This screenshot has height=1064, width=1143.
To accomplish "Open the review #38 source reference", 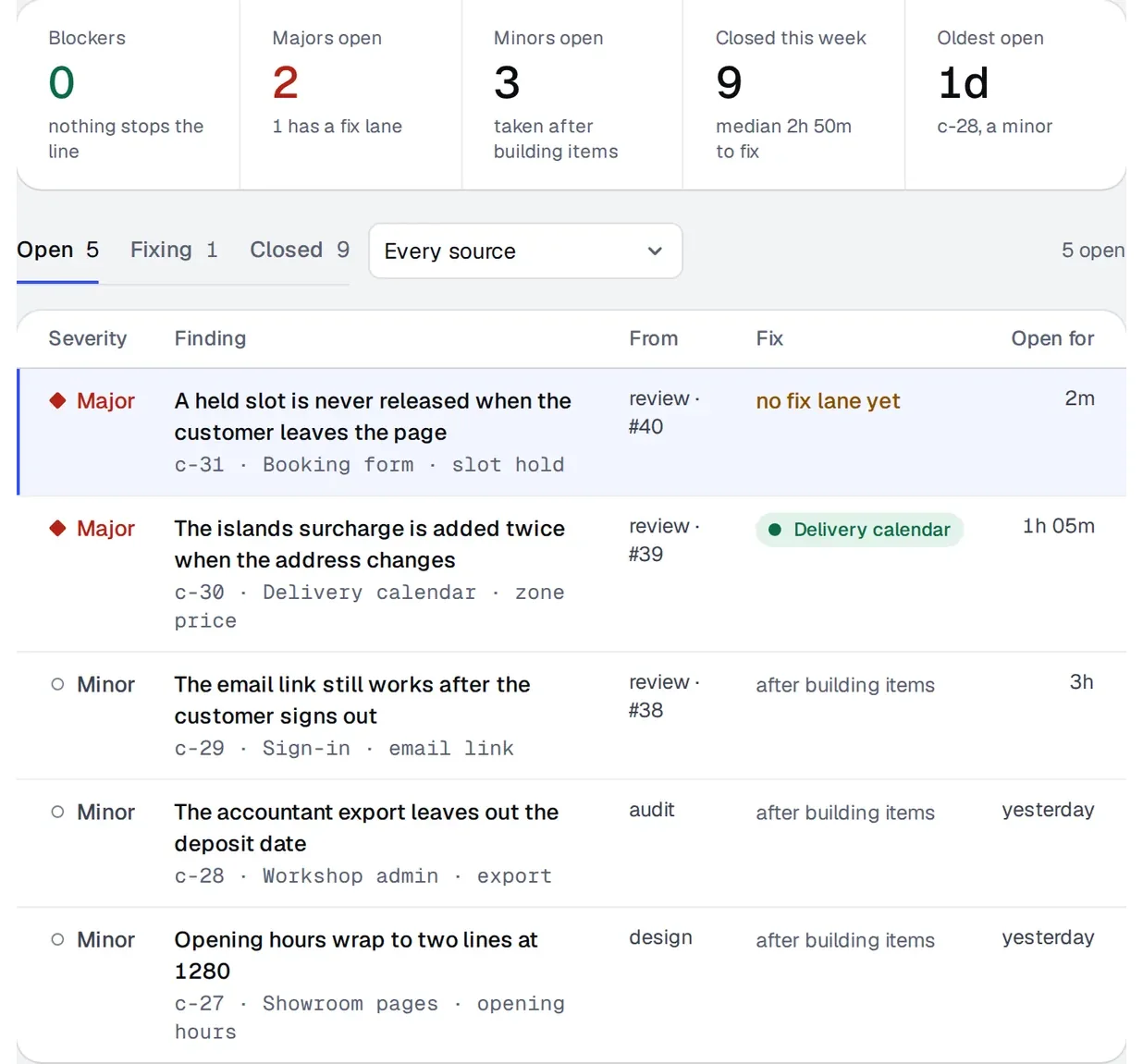I will (x=664, y=696).
